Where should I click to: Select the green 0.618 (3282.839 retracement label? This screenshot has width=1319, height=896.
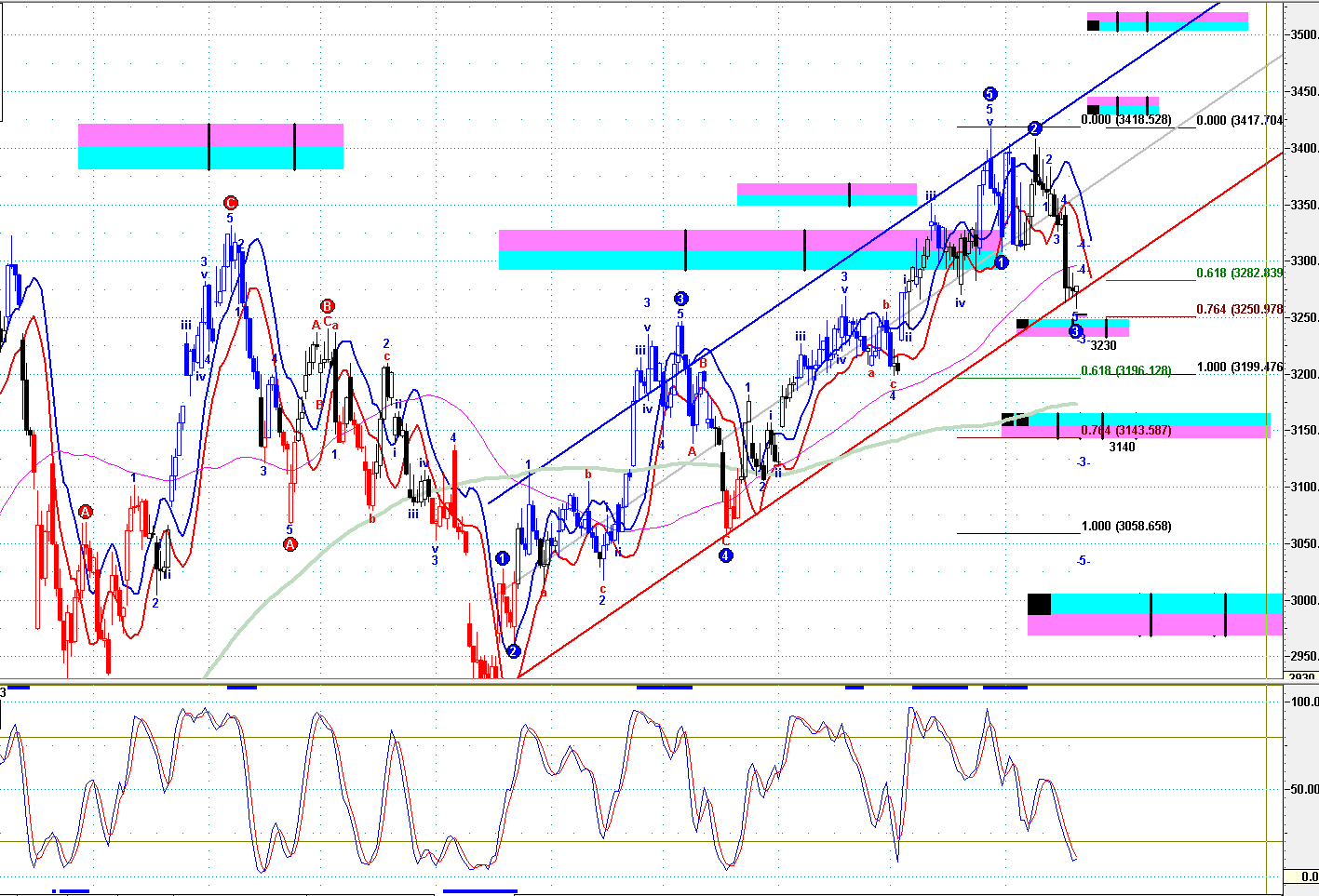click(x=1240, y=273)
